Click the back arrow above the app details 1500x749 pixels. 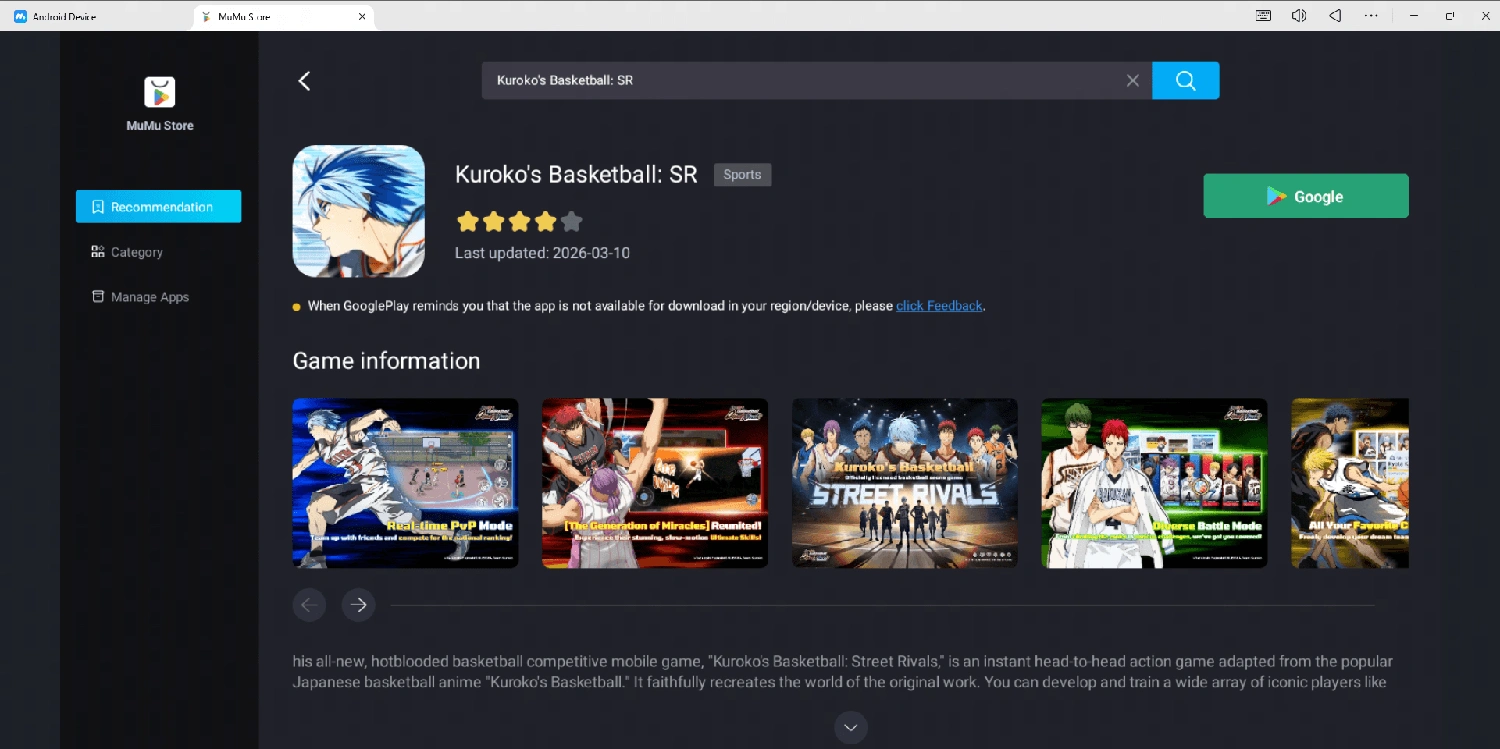(x=304, y=80)
